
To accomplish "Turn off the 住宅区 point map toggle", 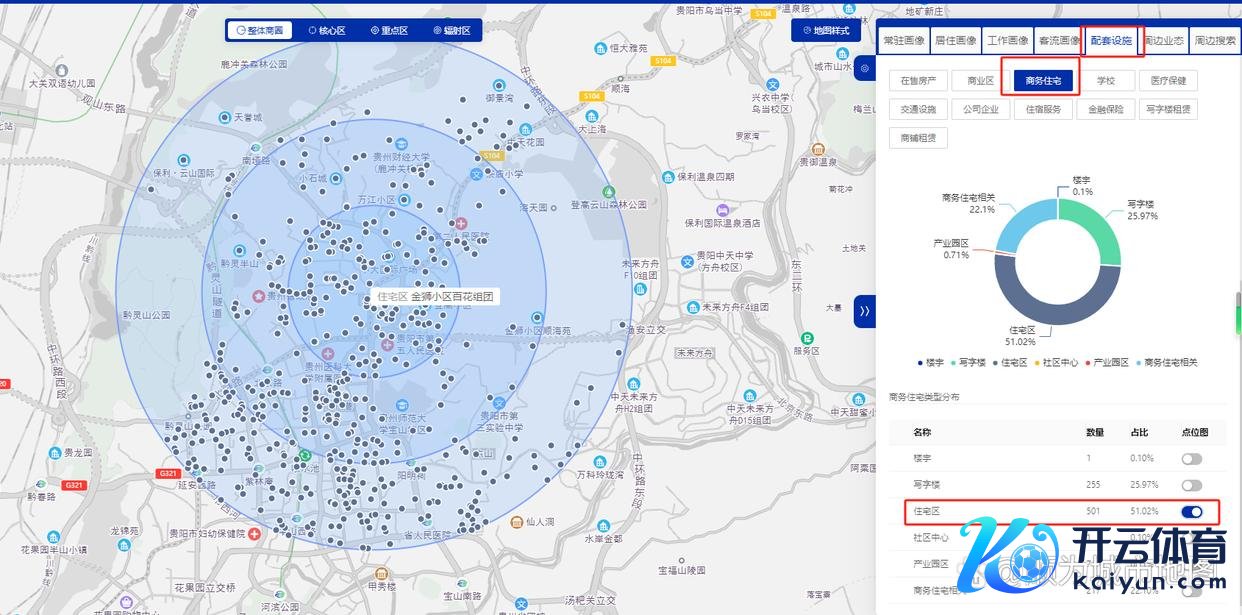I will coord(1191,511).
